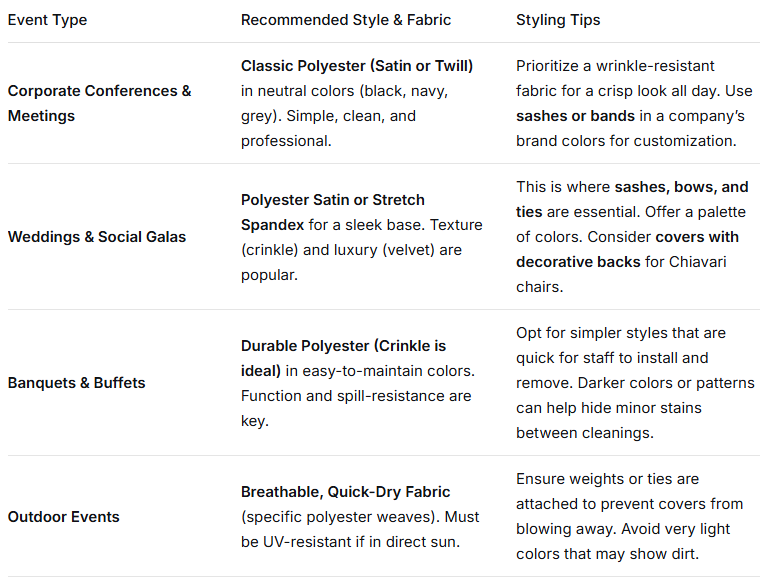
Task: Click the bold 'sashes or bands' phrase
Action: point(576,116)
